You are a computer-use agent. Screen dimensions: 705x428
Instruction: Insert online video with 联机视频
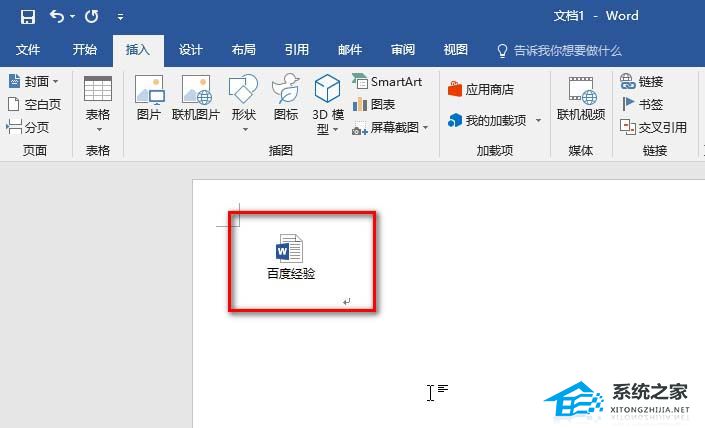(581, 98)
